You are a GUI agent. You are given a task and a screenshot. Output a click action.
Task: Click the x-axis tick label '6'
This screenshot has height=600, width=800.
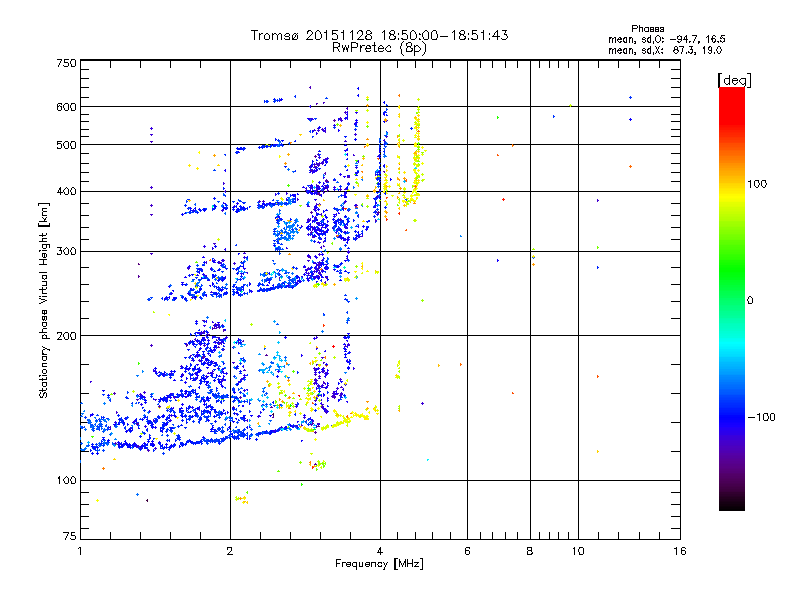pos(467,551)
